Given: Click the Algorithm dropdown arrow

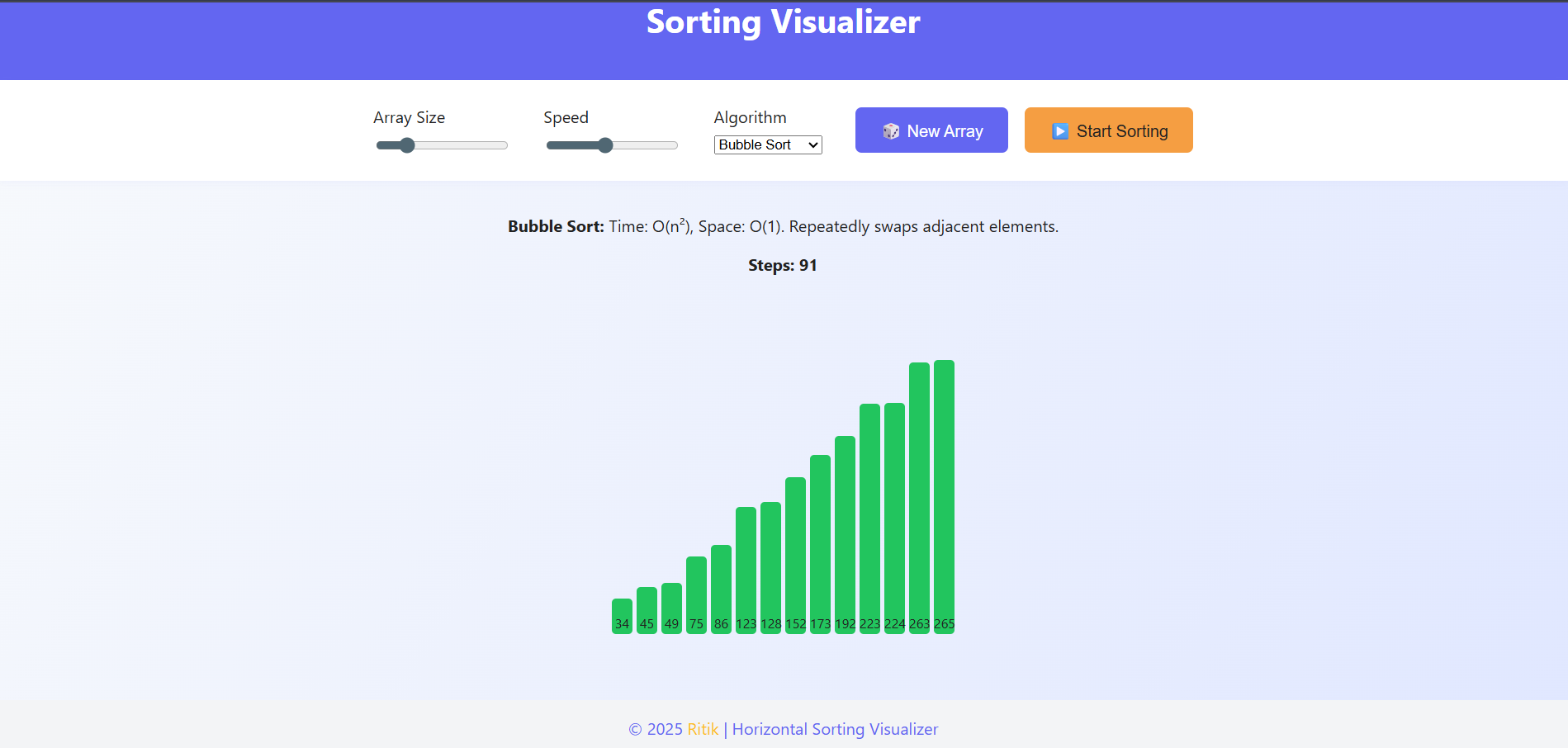Looking at the screenshot, I should tap(812, 144).
